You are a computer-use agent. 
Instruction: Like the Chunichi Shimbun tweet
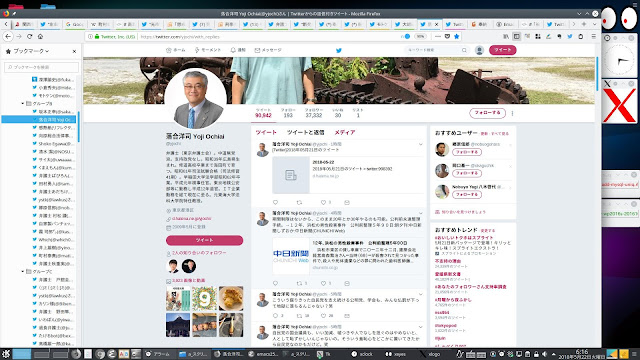click(x=323, y=283)
